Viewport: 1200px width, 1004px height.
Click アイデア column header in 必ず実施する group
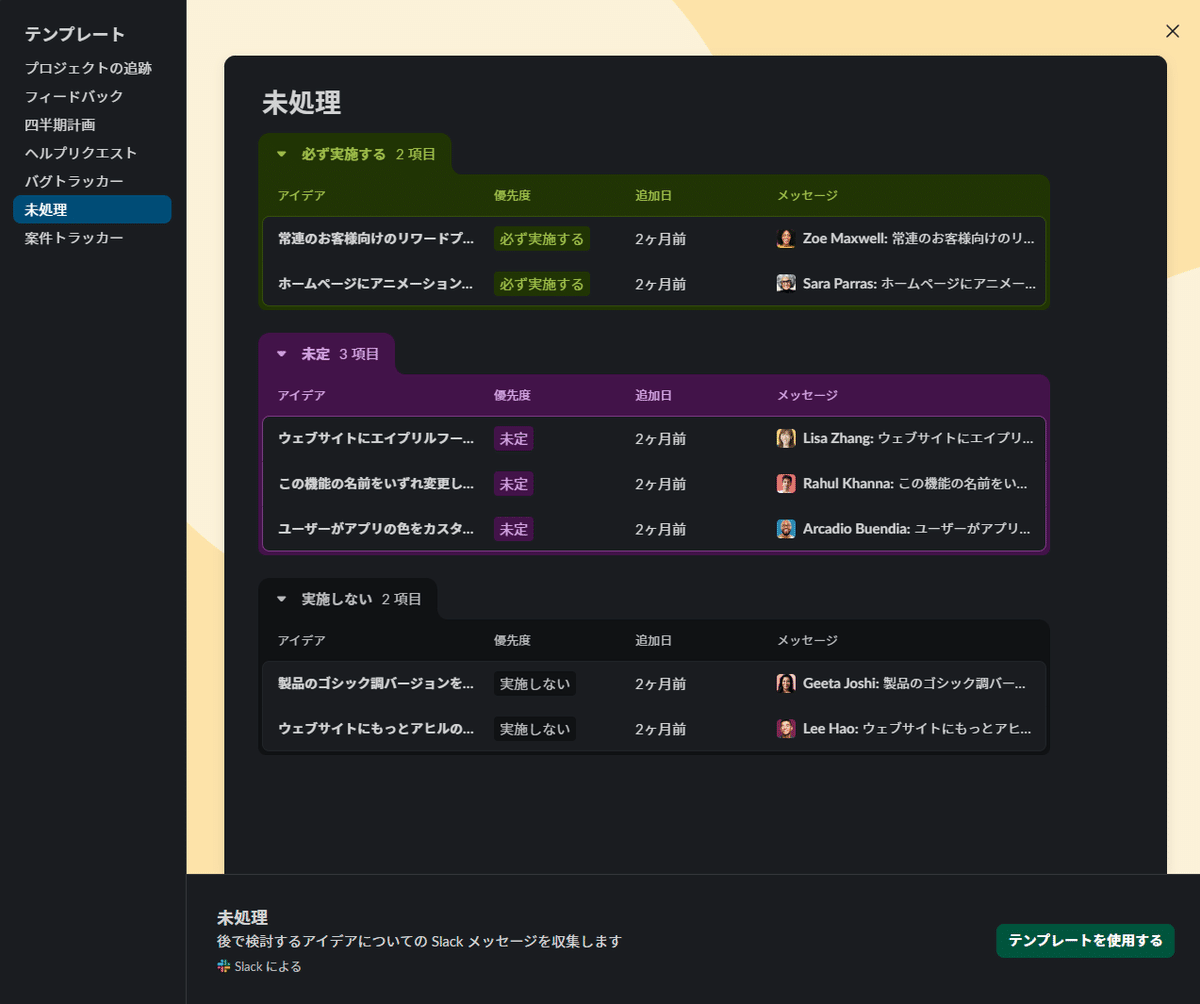301,196
